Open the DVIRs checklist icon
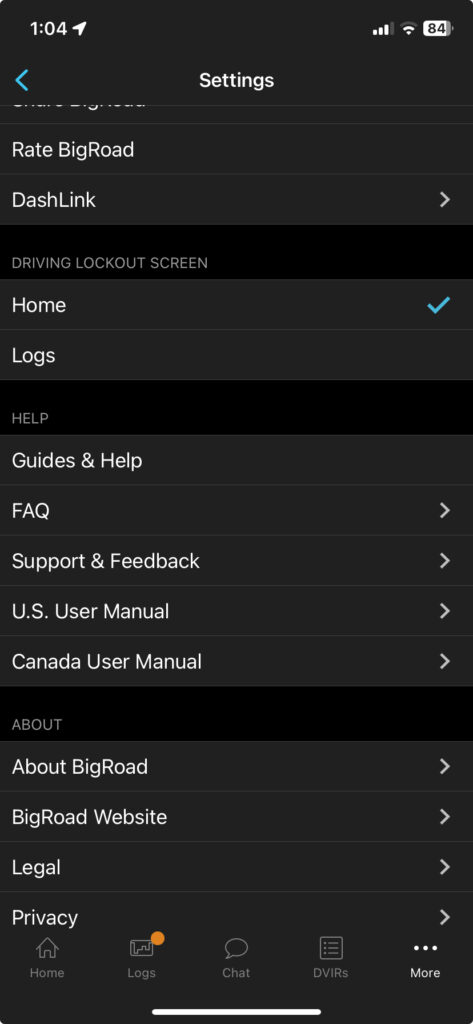The image size is (473, 1024). coord(331,948)
